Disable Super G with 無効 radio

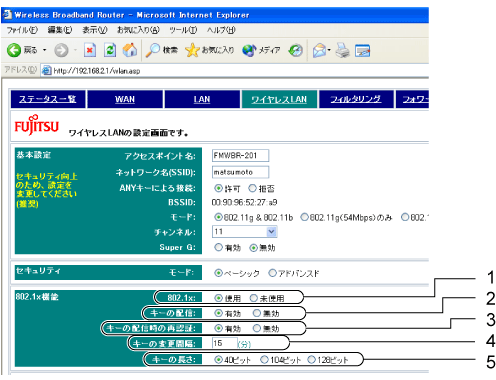(253, 247)
